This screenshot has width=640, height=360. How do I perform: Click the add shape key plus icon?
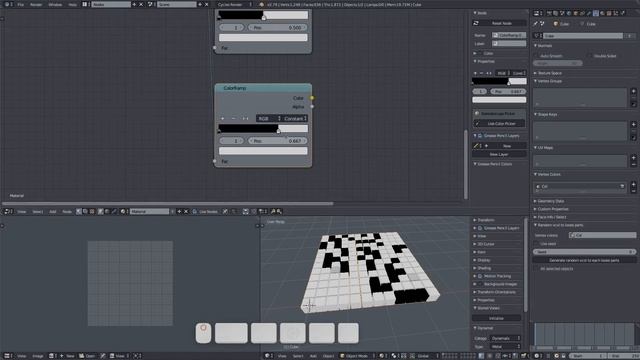(x=633, y=124)
